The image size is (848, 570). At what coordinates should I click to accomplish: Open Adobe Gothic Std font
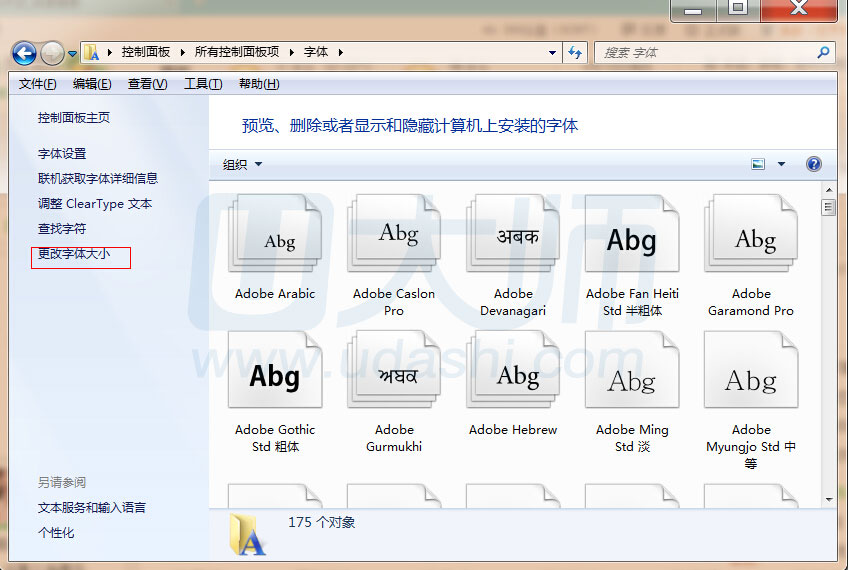coord(274,375)
